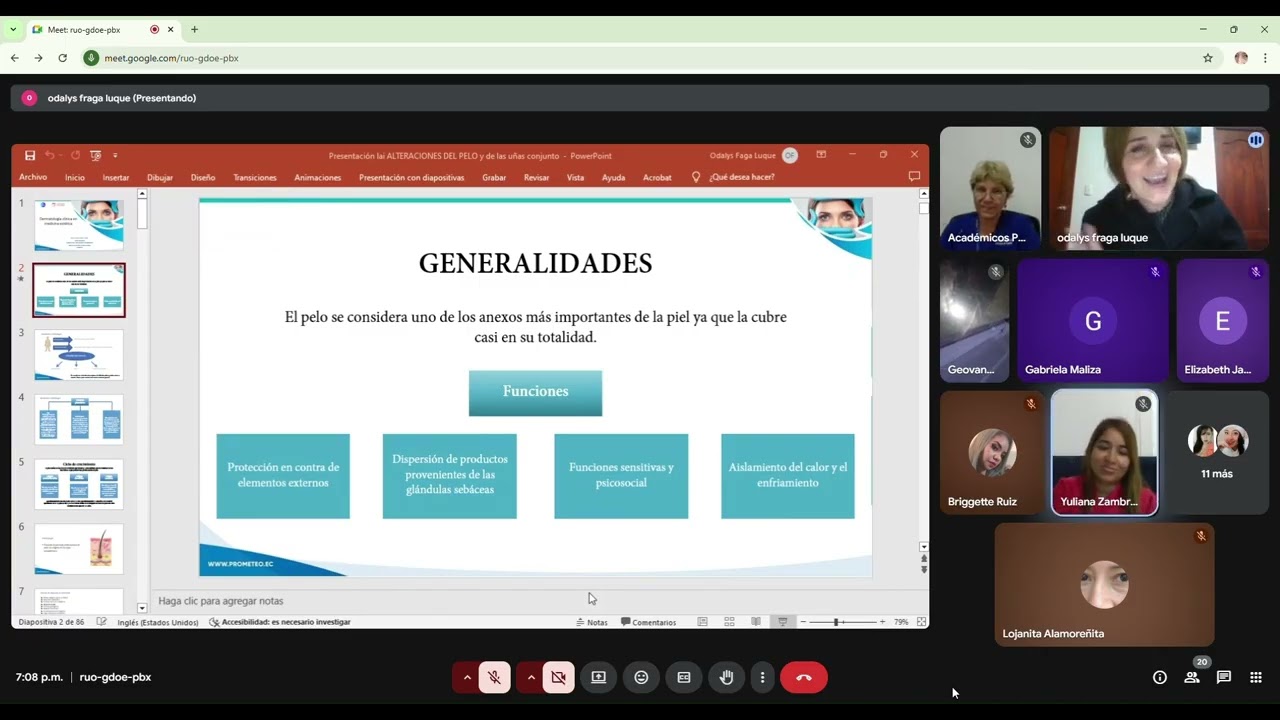1280x720 pixels.
Task: Show the people list with 20 badge
Action: point(1192,676)
